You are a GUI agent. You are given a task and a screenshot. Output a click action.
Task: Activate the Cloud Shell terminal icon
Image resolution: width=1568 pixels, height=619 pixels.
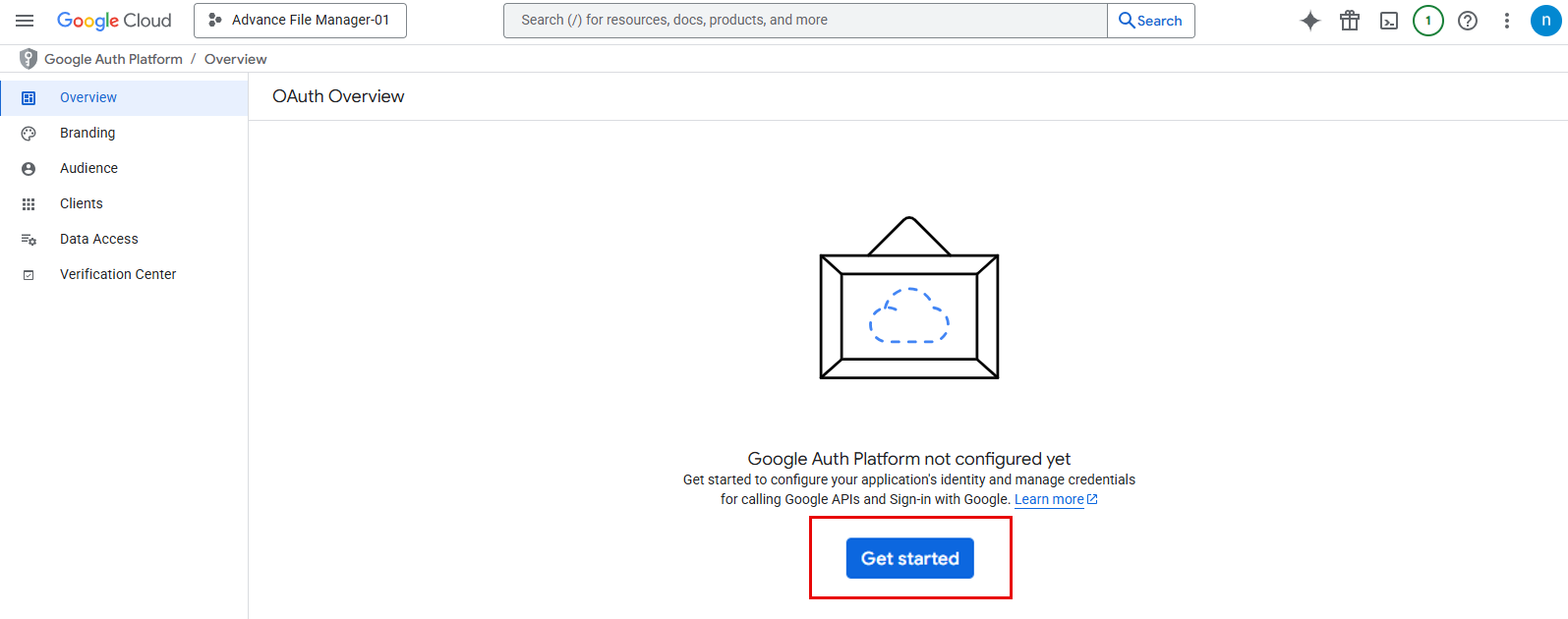pyautogui.click(x=1389, y=21)
